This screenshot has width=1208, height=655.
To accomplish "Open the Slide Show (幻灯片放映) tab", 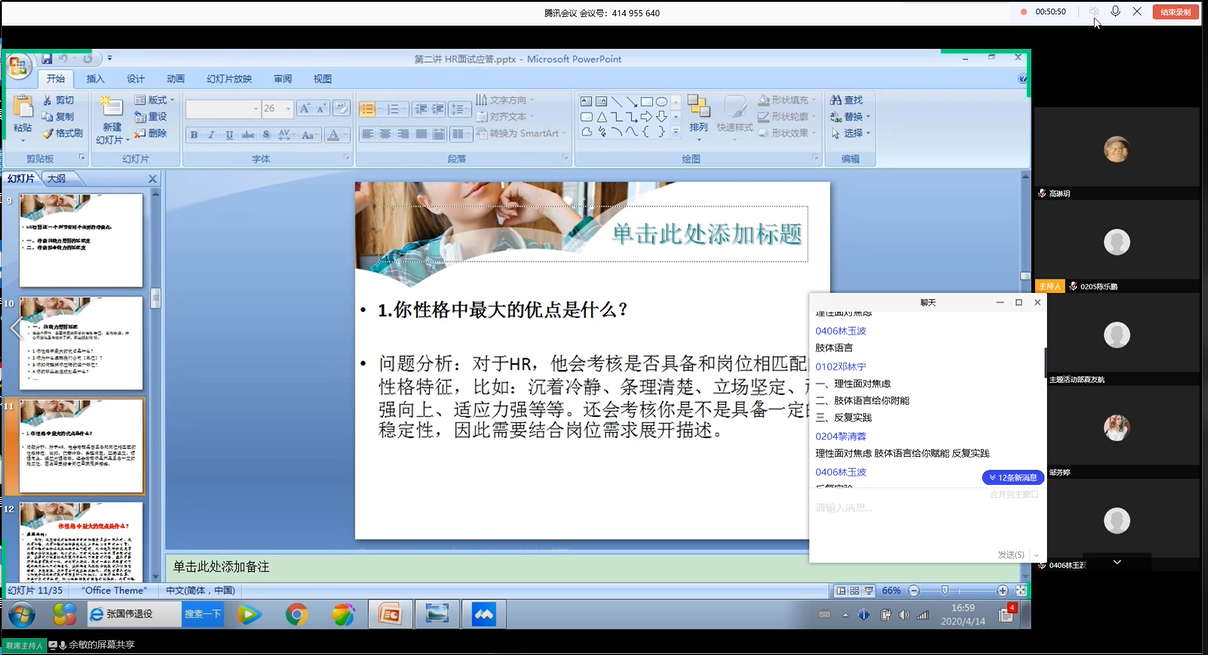I will click(x=229, y=79).
